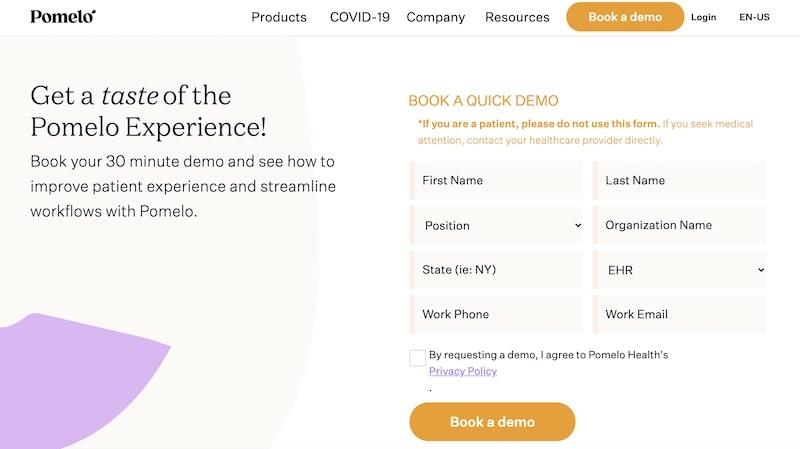Select the Organization Name field
This screenshot has height=449, width=800.
[x=680, y=225]
